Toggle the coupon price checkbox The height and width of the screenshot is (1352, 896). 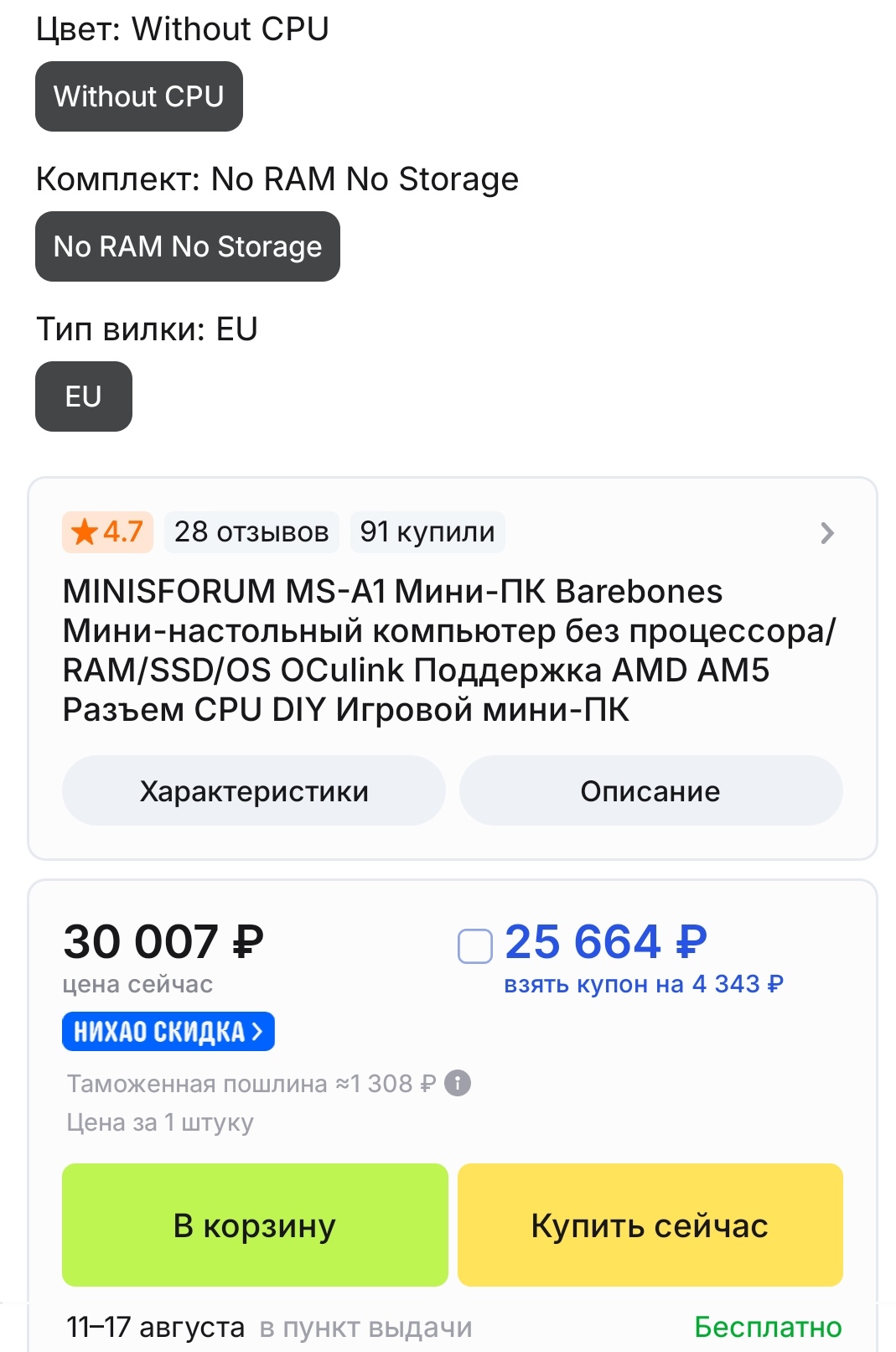475,946
